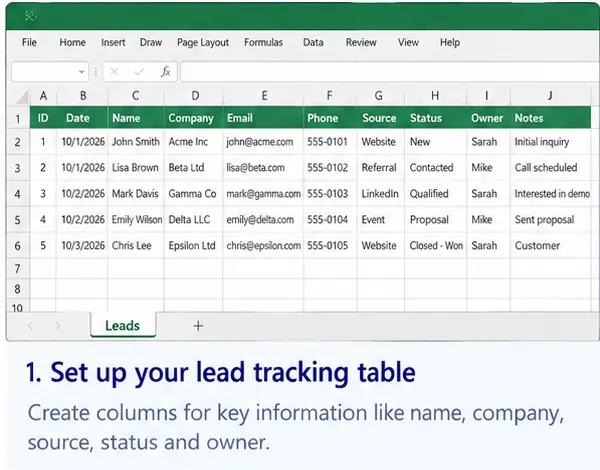Image resolution: width=600 pixels, height=470 pixels.
Task: Select the Interested in demo cell
Action: (551, 194)
